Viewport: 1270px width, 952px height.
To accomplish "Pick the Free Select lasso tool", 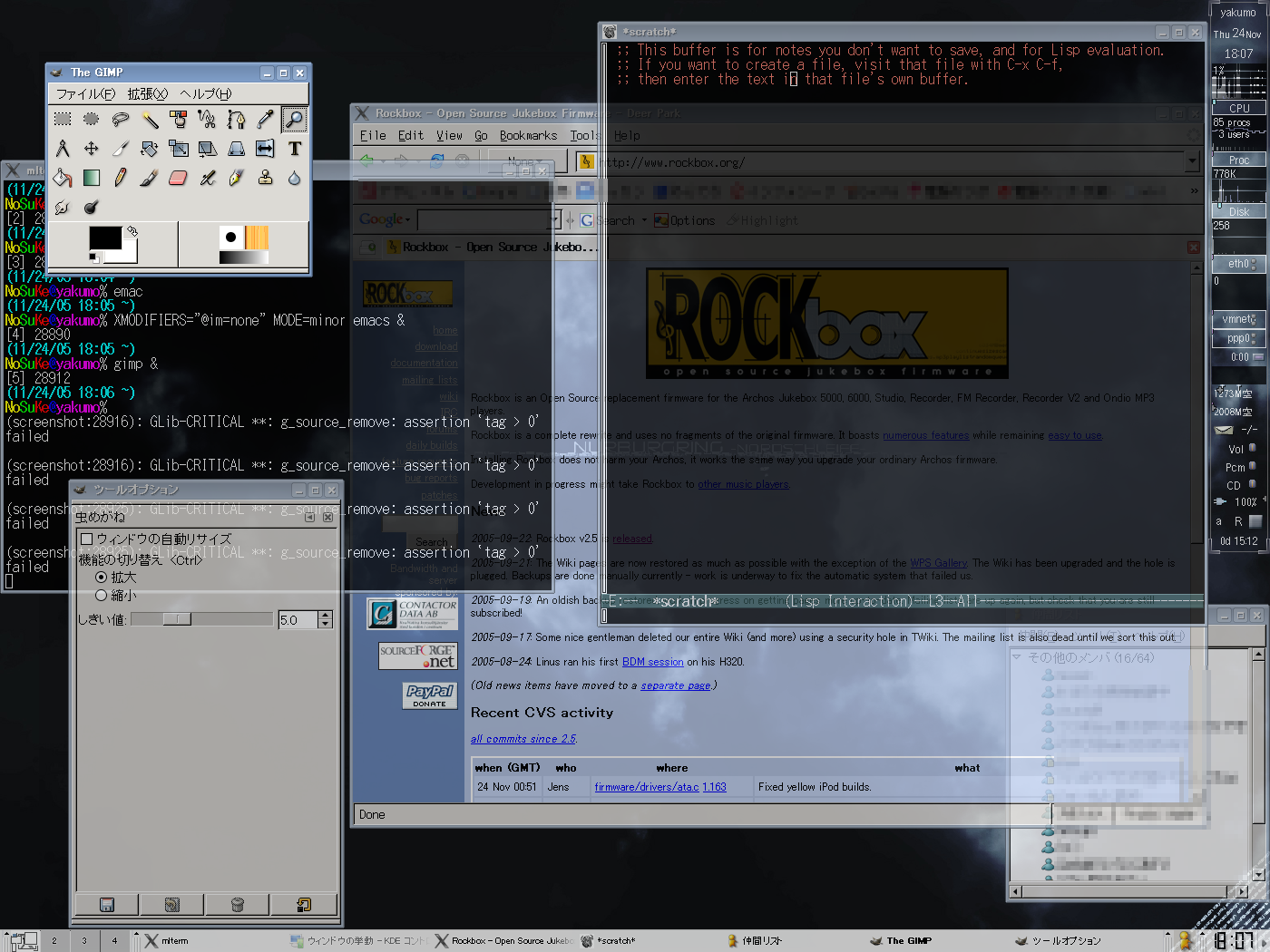I will coord(121,119).
